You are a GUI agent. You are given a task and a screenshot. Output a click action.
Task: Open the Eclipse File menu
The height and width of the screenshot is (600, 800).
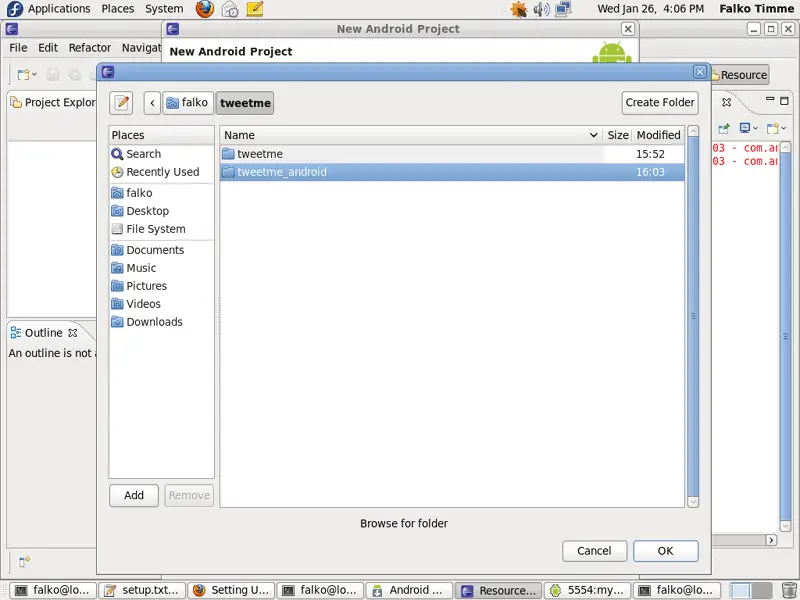18,47
